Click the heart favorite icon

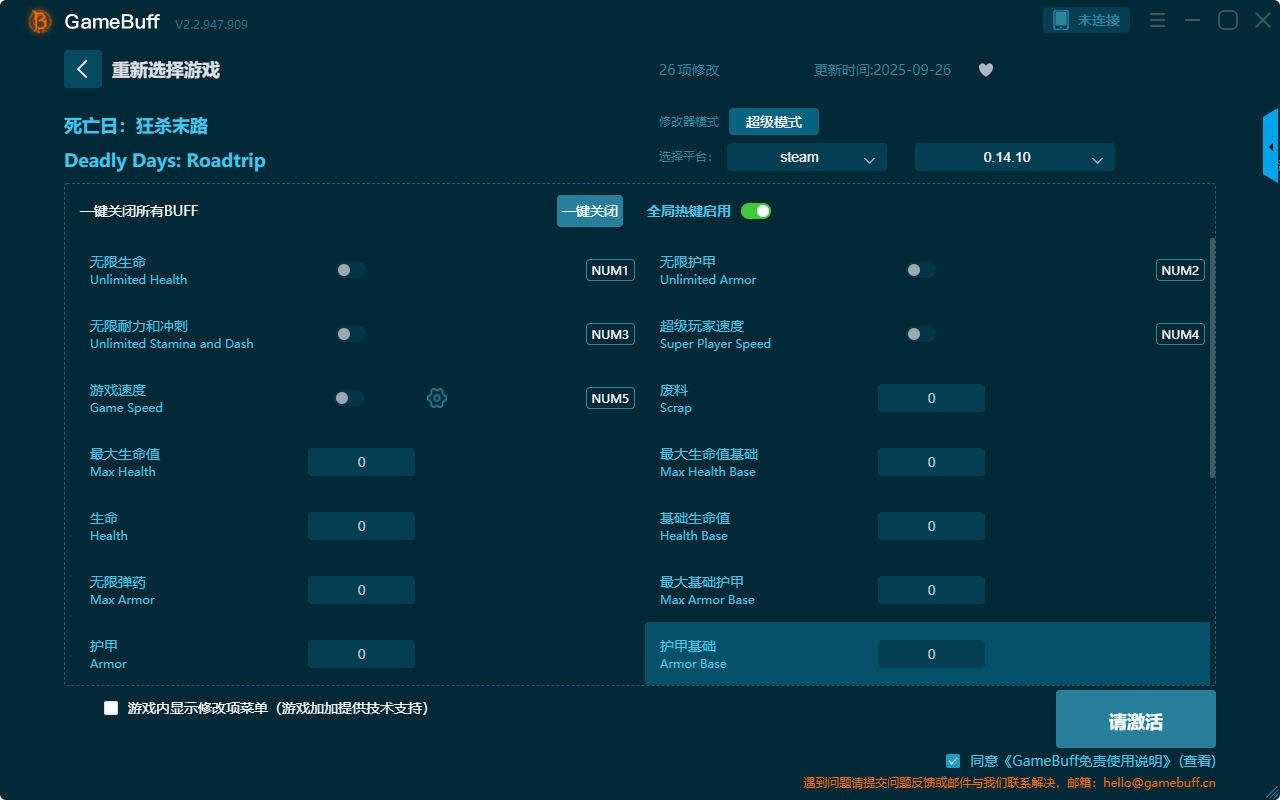986,70
